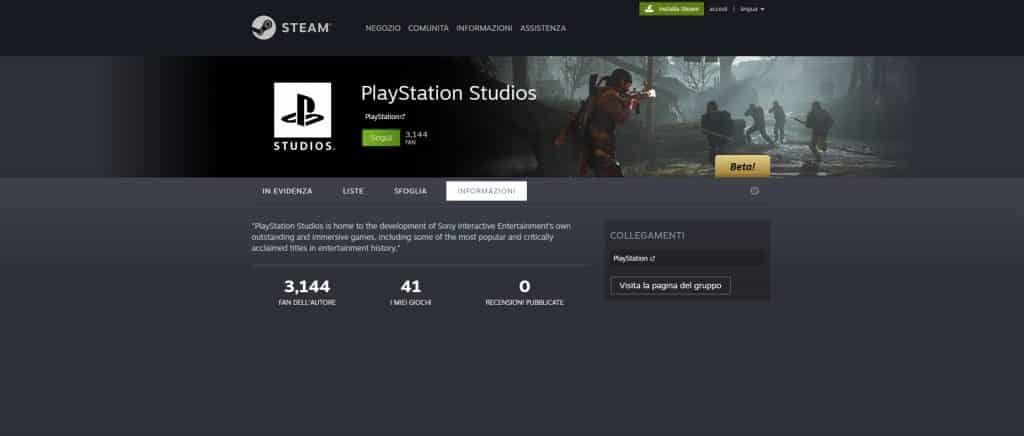Open the PlayStation link under the studio title
The image size is (1024, 436).
point(385,116)
